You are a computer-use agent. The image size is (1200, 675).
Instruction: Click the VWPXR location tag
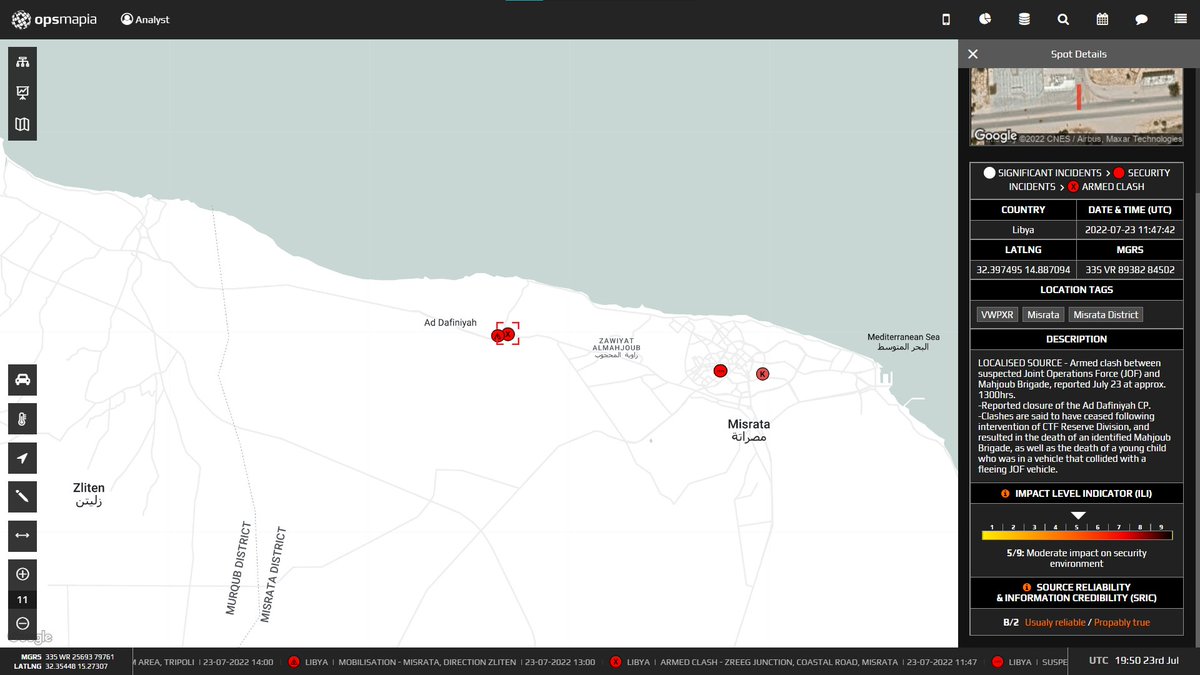point(997,314)
